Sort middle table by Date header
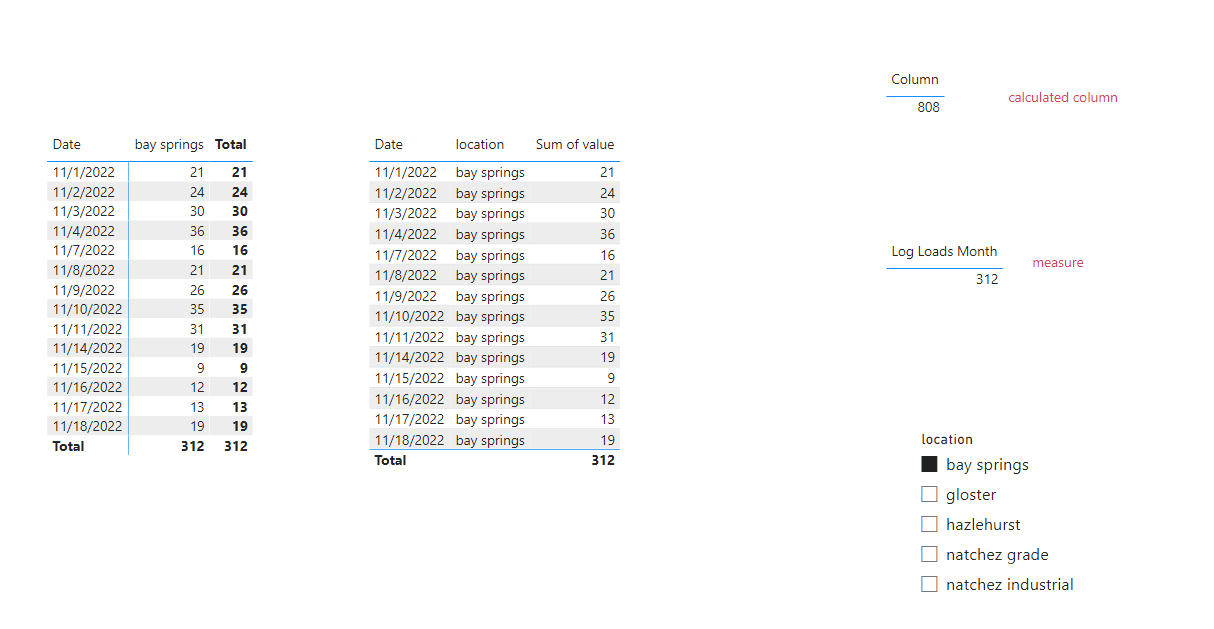 click(x=389, y=144)
